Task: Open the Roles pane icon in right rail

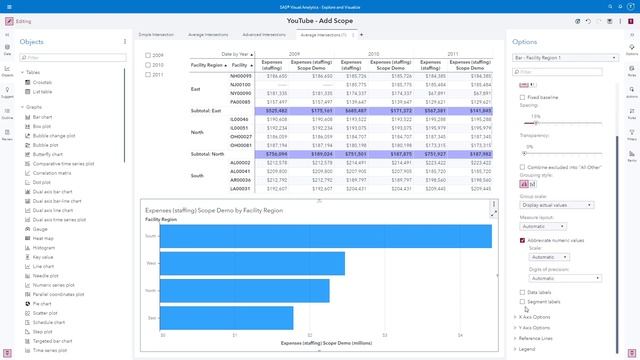Action: click(x=632, y=71)
